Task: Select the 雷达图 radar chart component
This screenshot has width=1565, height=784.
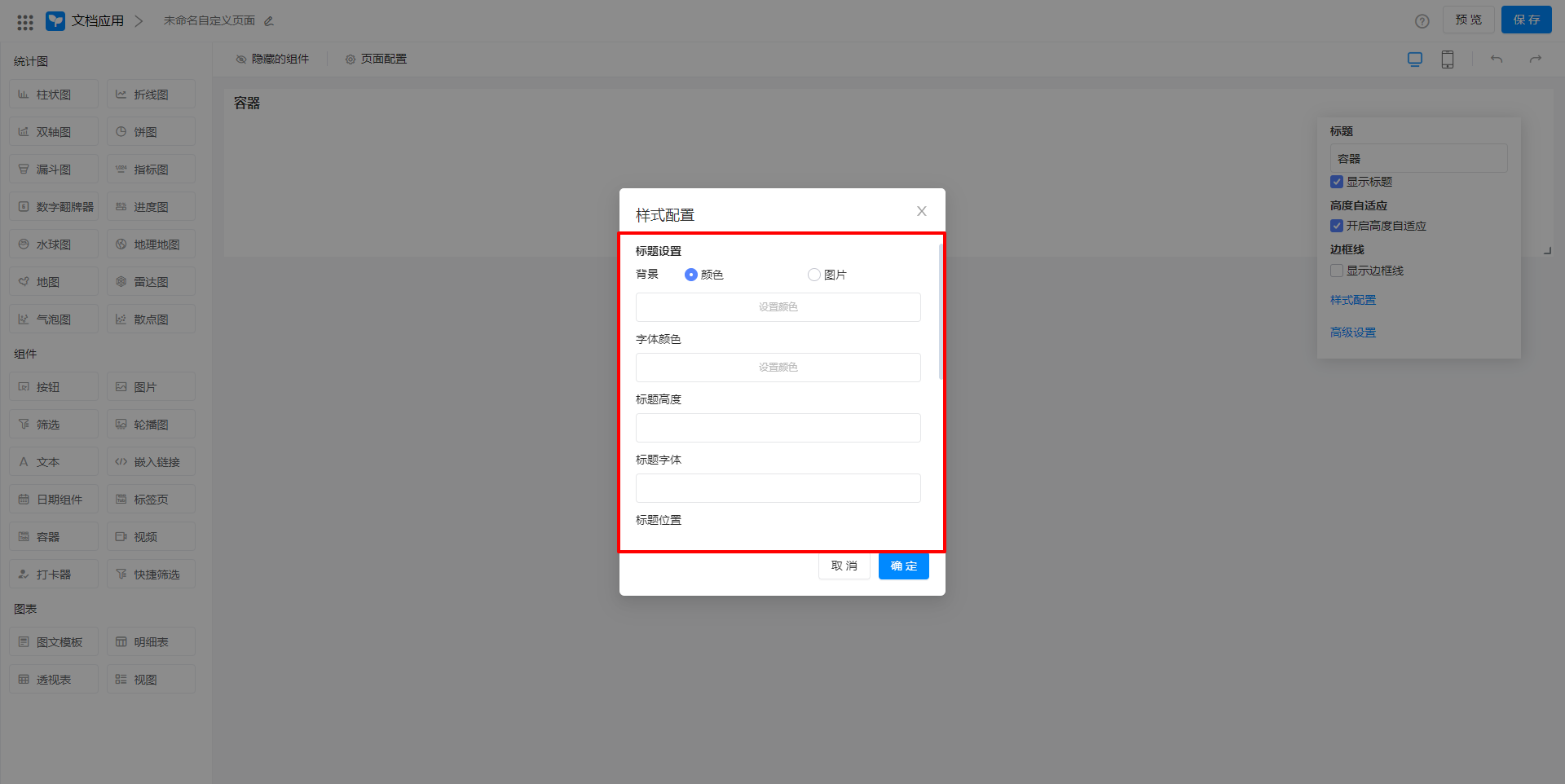Action: click(150, 281)
